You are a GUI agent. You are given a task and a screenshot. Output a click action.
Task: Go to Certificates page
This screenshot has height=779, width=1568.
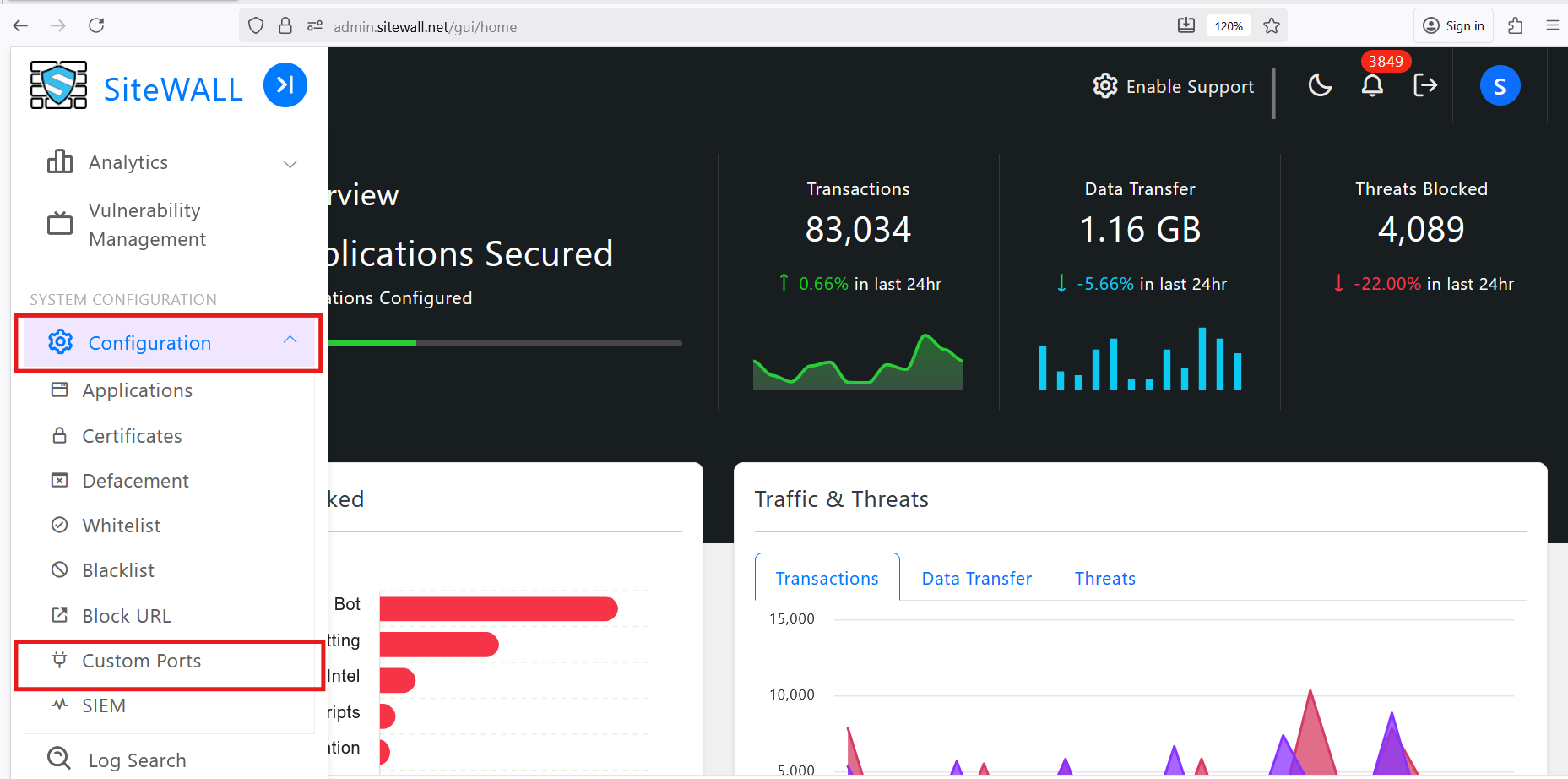coord(132,436)
